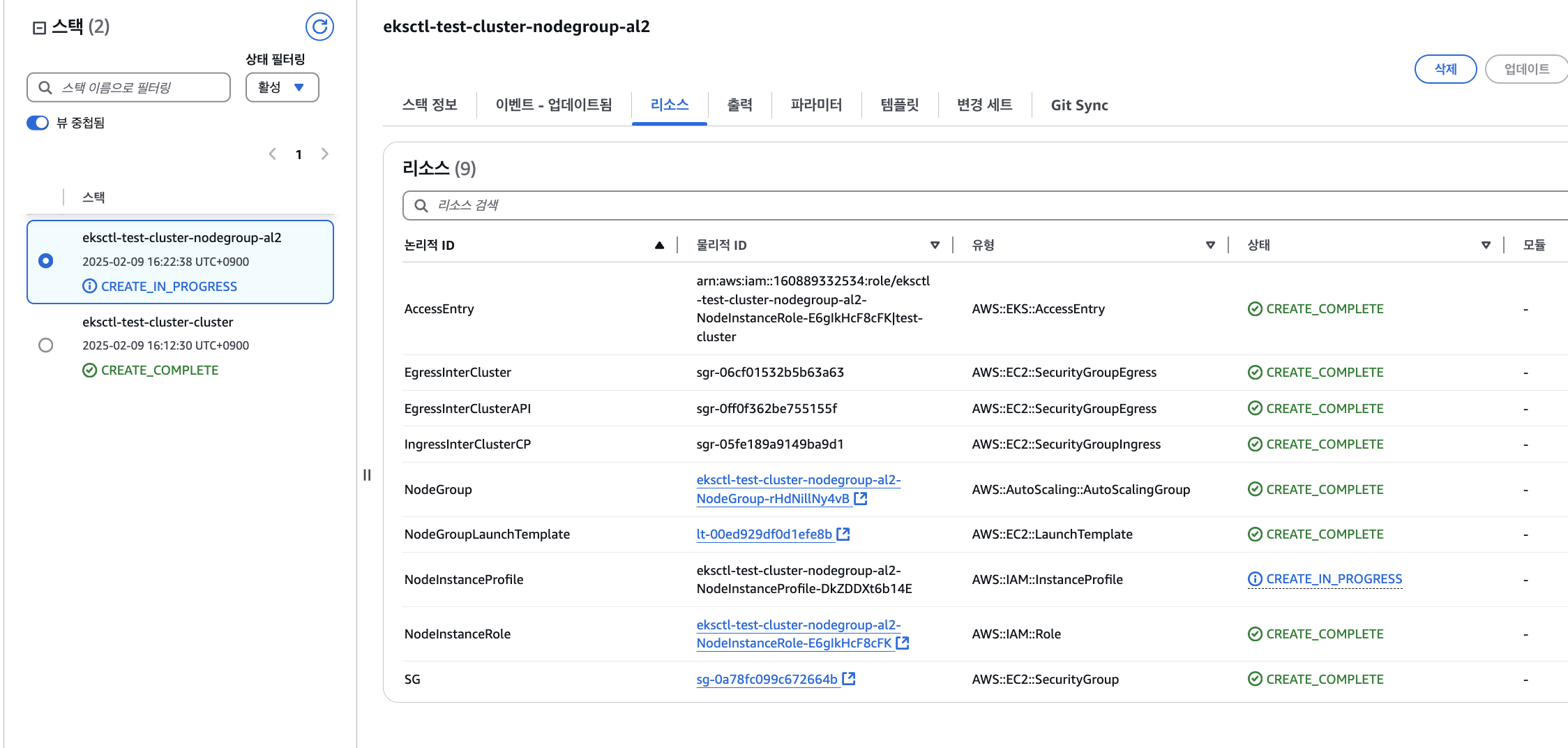Click the sgr-06cf01532b5b63a63 physical ID
Viewport: 1568px width, 748px height.
point(770,373)
